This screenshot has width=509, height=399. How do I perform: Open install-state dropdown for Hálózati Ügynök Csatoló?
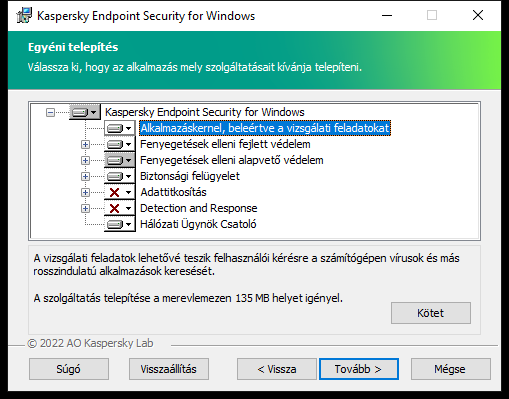[x=120, y=224]
